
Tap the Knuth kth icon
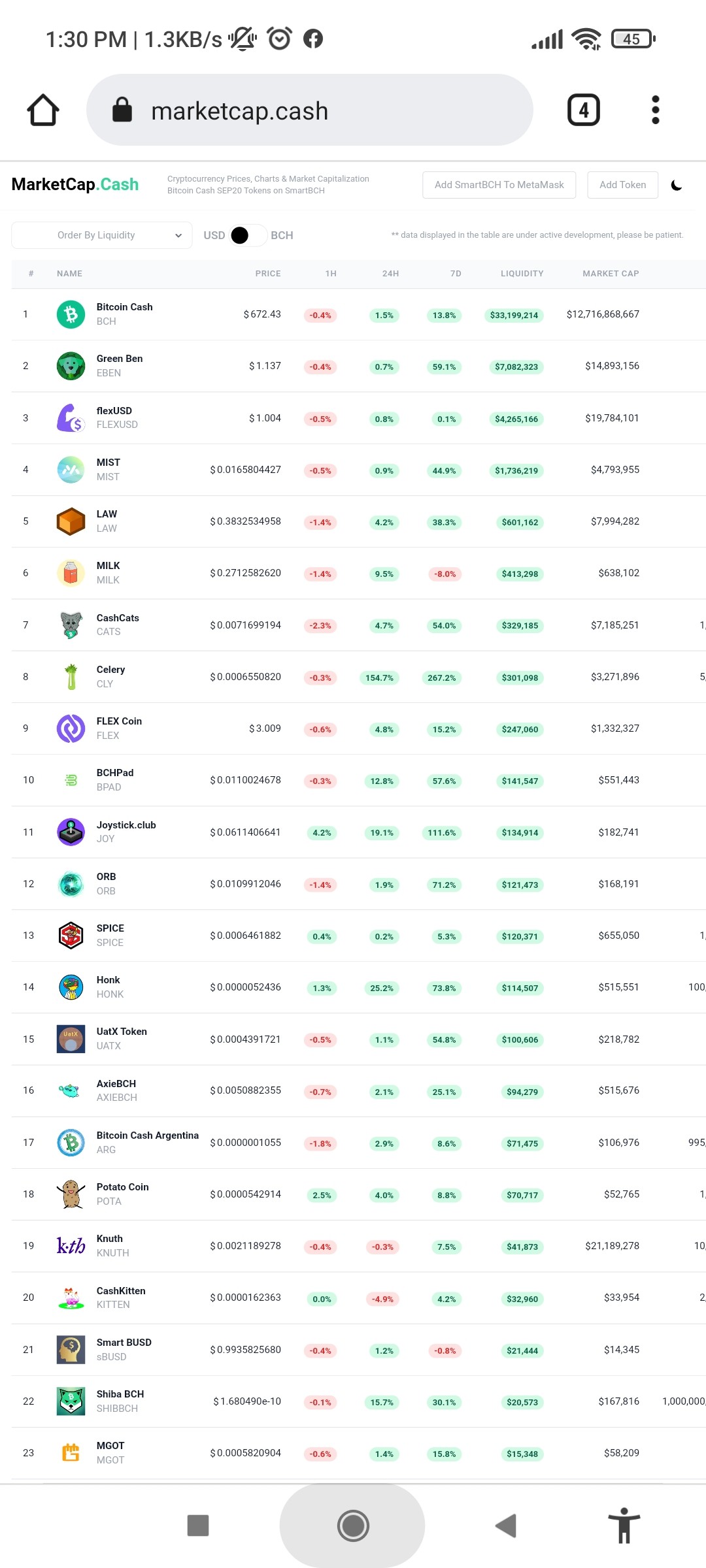pos(71,1246)
